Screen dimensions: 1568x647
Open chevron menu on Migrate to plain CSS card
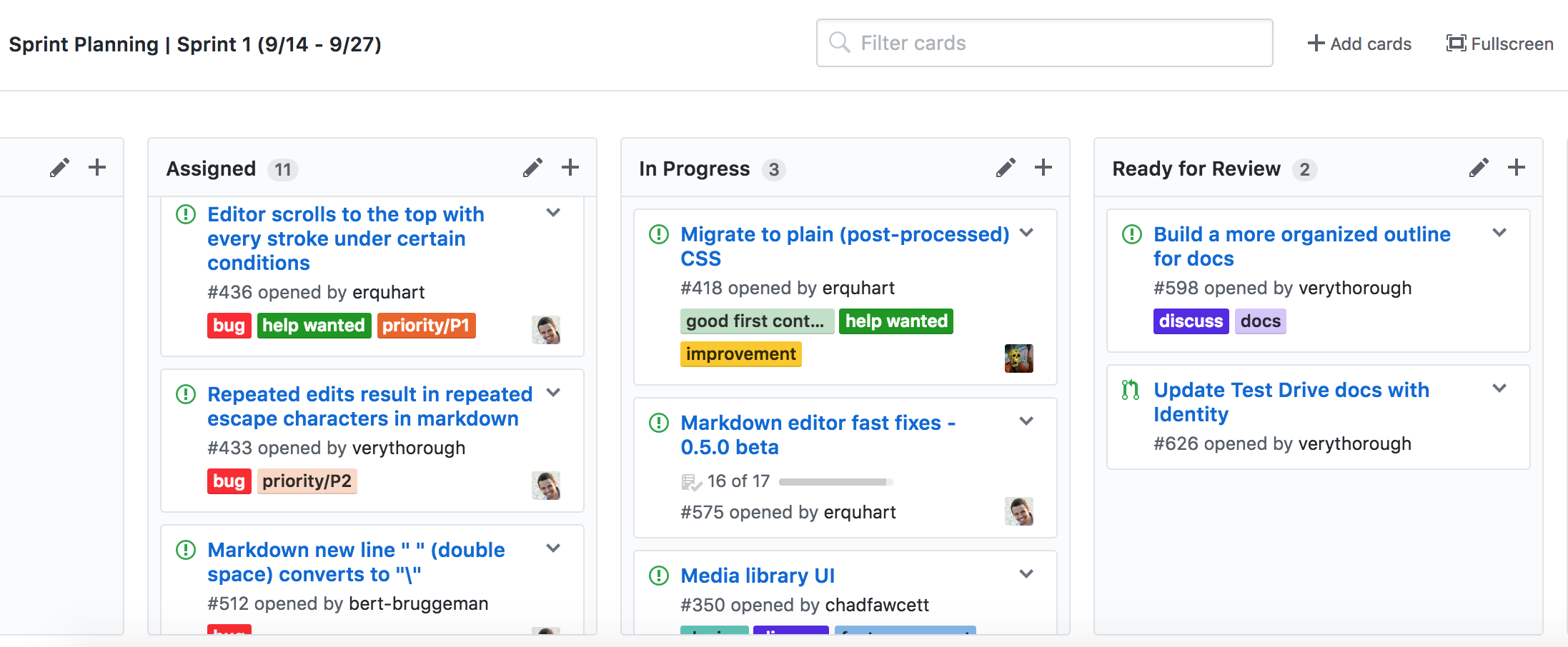point(1026,233)
